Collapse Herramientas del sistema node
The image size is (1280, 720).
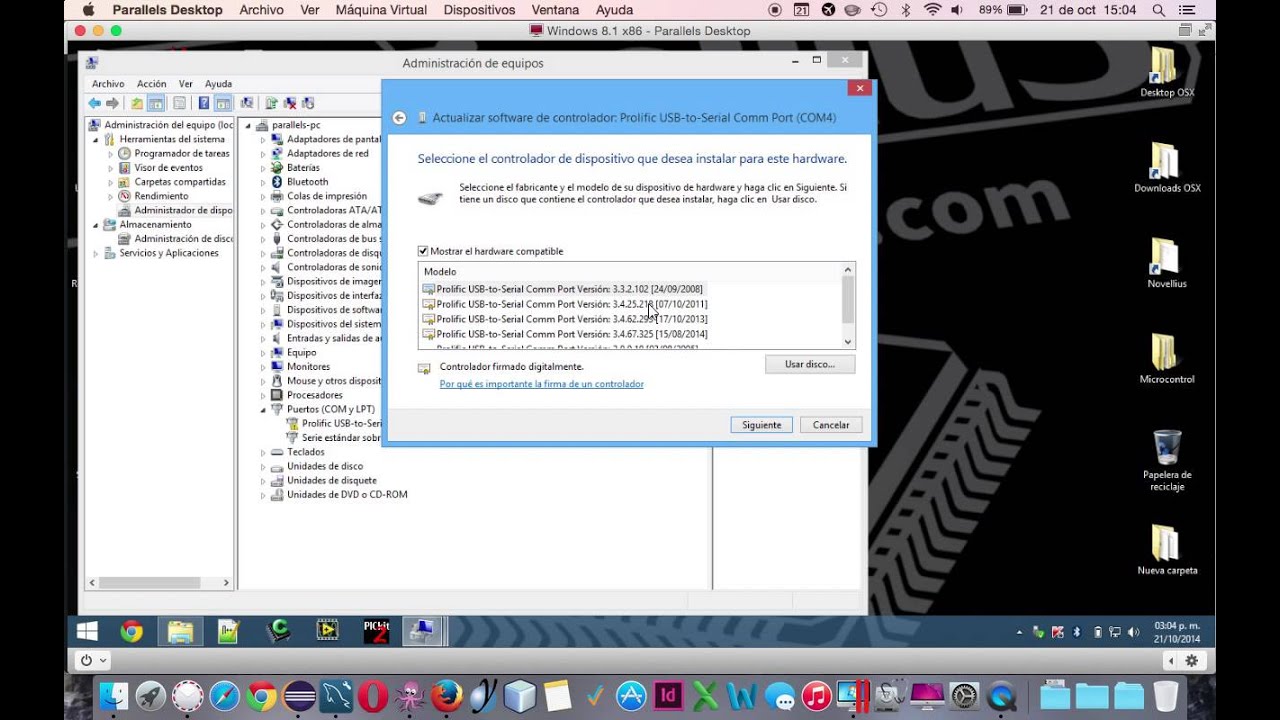coord(97,139)
